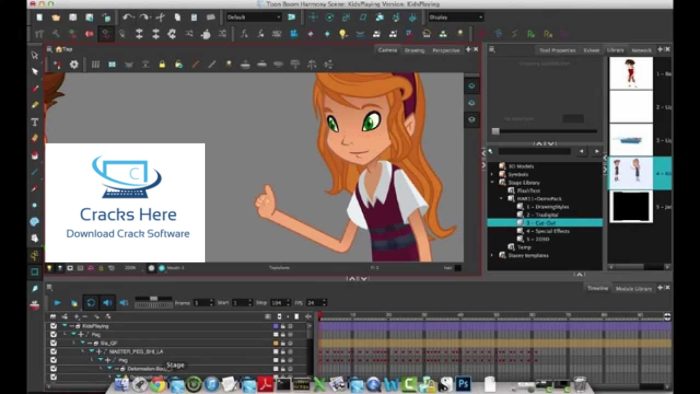700x394 pixels.
Task: Click the Photoshop icon in the Dock
Action: point(463,384)
